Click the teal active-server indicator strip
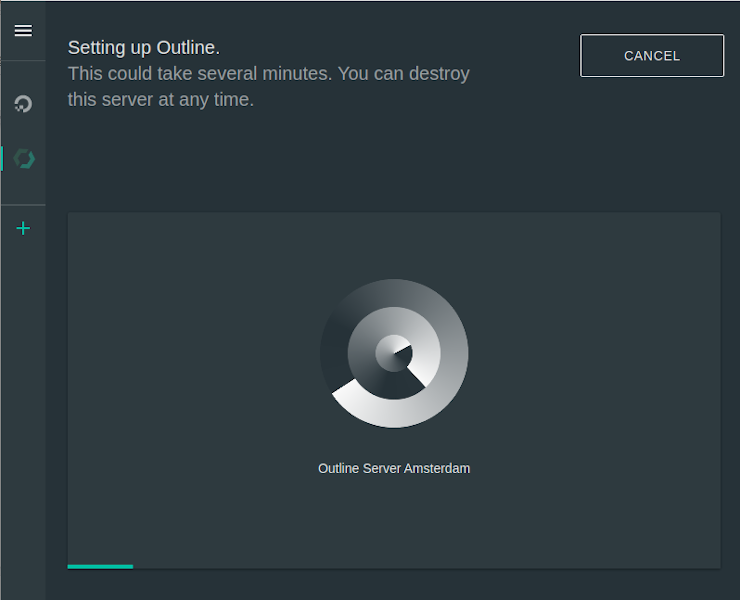740x600 pixels. 2,159
